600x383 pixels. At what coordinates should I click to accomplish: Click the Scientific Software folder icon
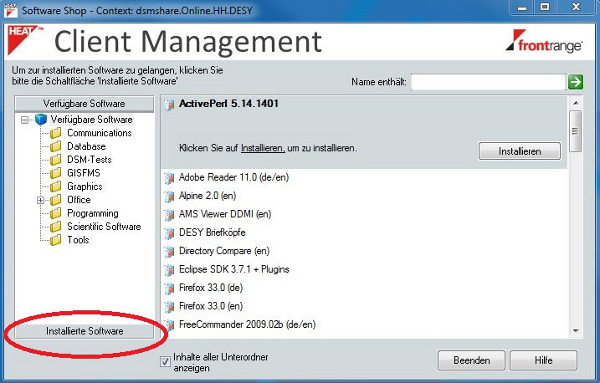[55, 227]
